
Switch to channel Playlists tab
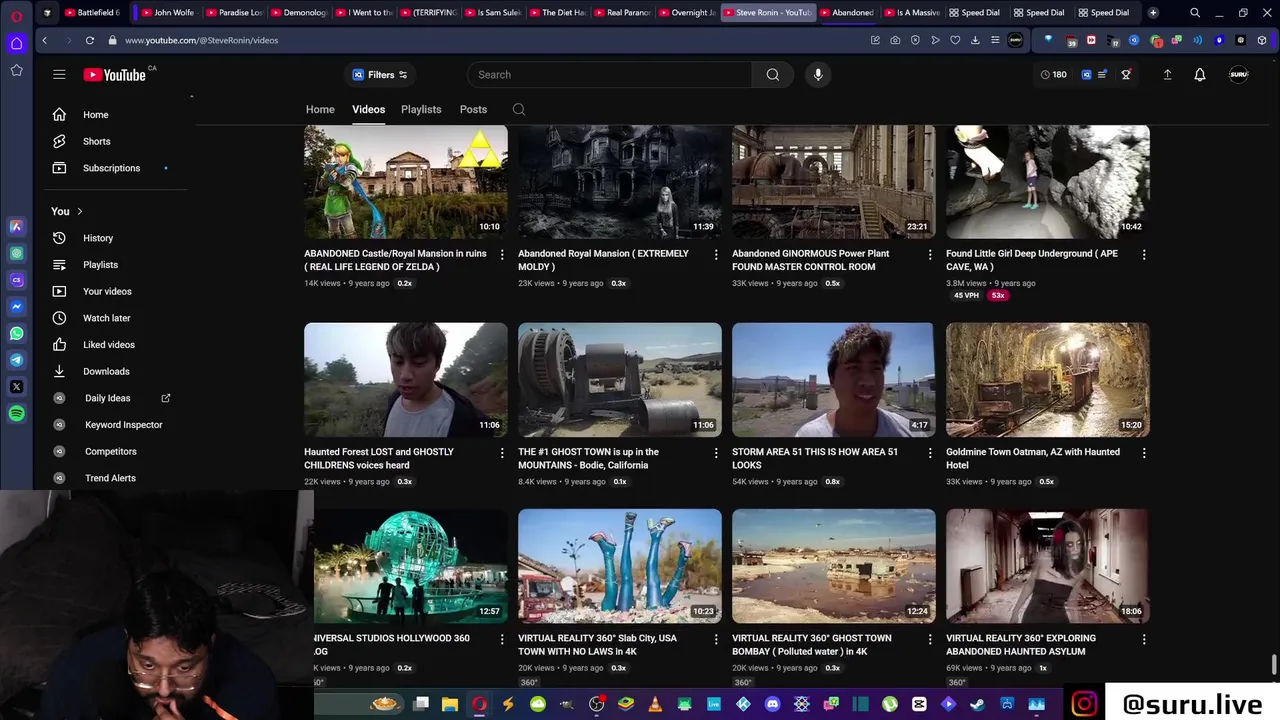click(421, 109)
